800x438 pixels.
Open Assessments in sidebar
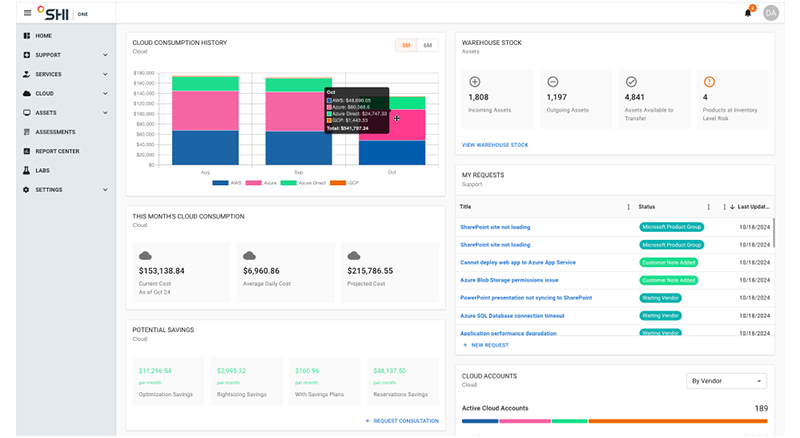pyautogui.click(x=55, y=132)
